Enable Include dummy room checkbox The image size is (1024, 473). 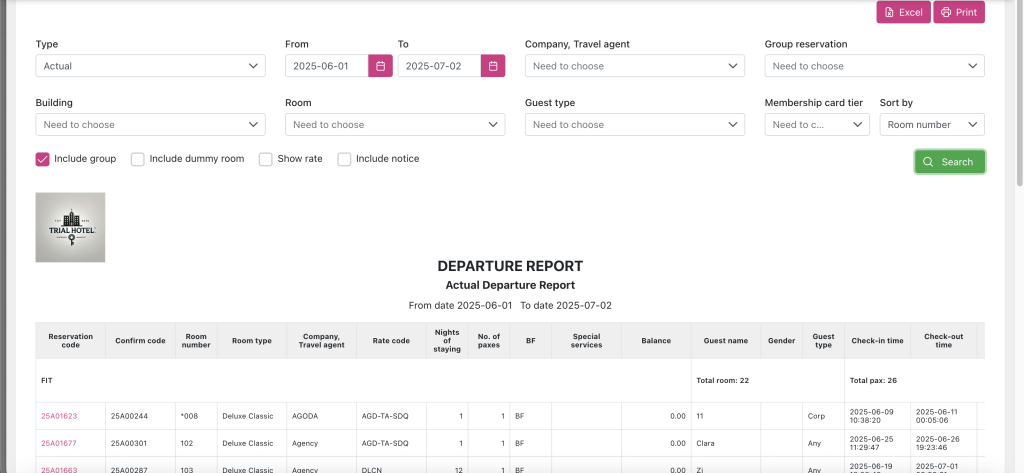point(139,159)
